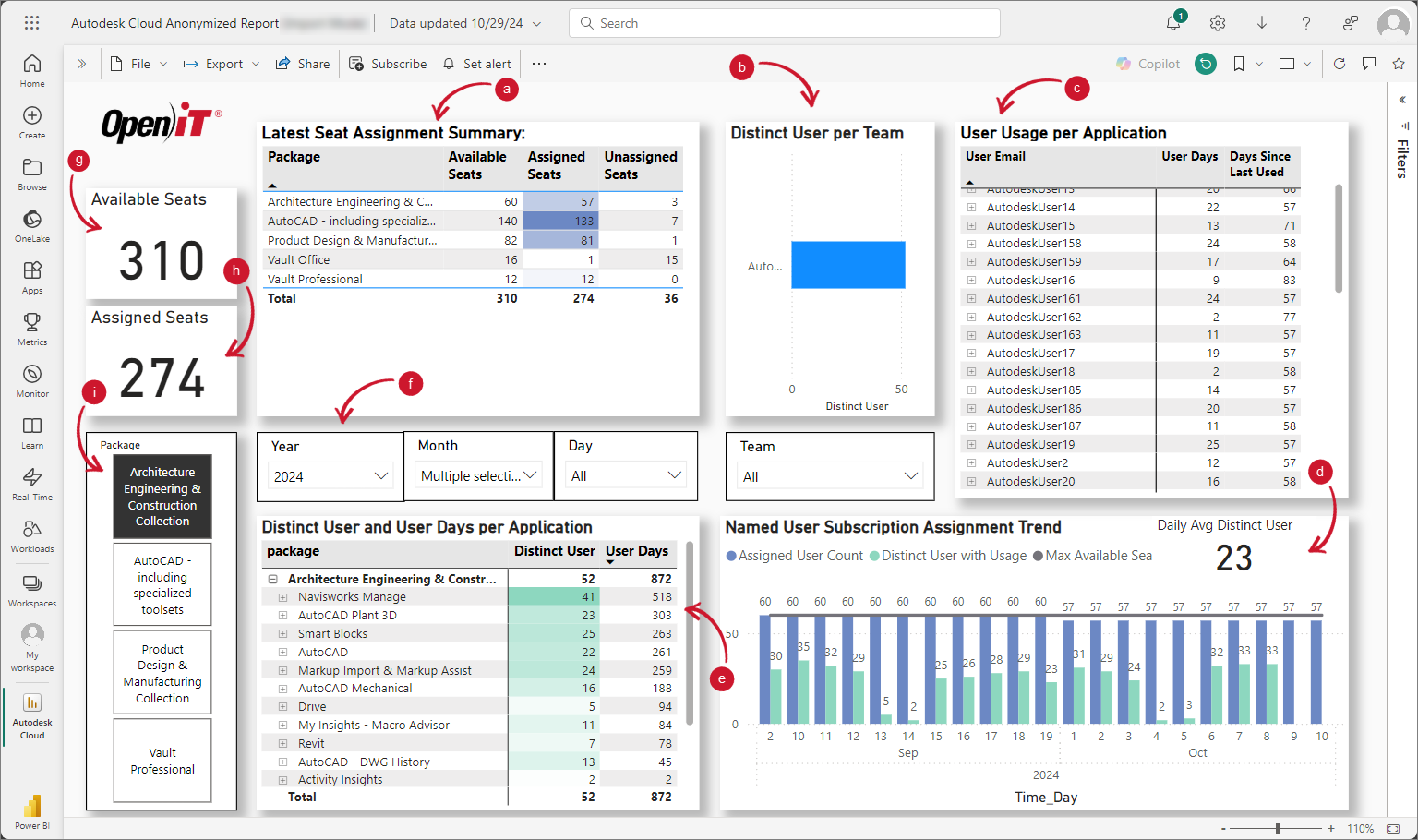Click the User Usage table vertical scrollbar

pos(1339,238)
